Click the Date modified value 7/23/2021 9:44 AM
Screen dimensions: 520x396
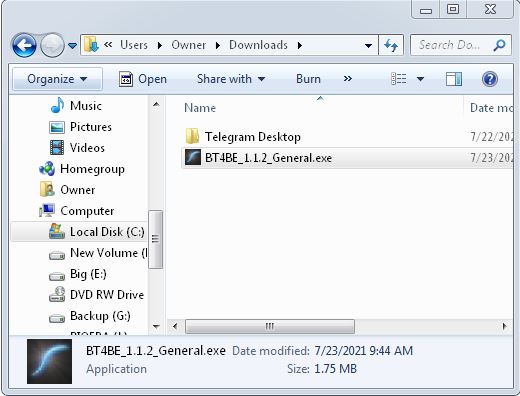coord(364,351)
